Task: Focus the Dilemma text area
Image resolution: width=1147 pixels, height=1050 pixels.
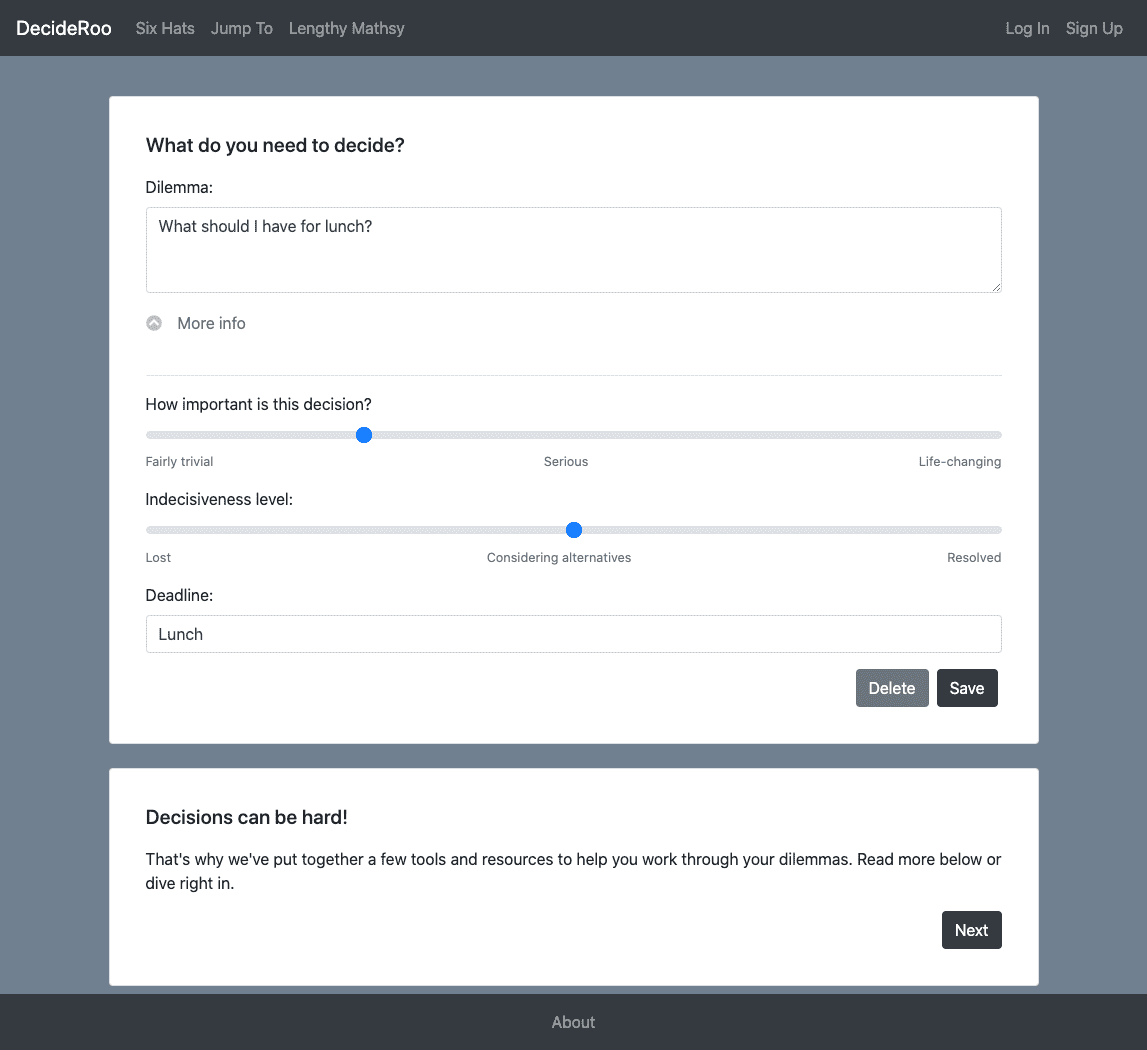Action: click(x=574, y=250)
